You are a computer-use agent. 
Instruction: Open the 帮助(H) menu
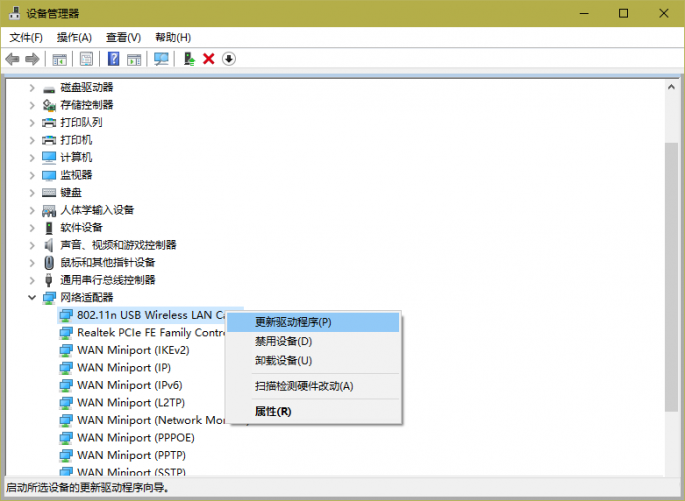click(x=173, y=38)
